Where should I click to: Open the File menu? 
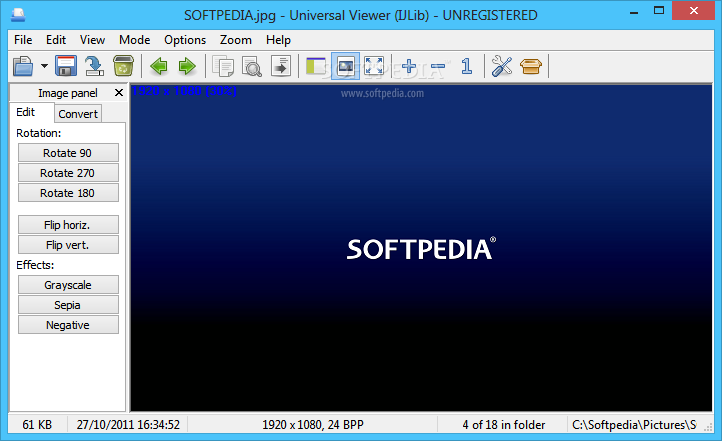coord(23,40)
